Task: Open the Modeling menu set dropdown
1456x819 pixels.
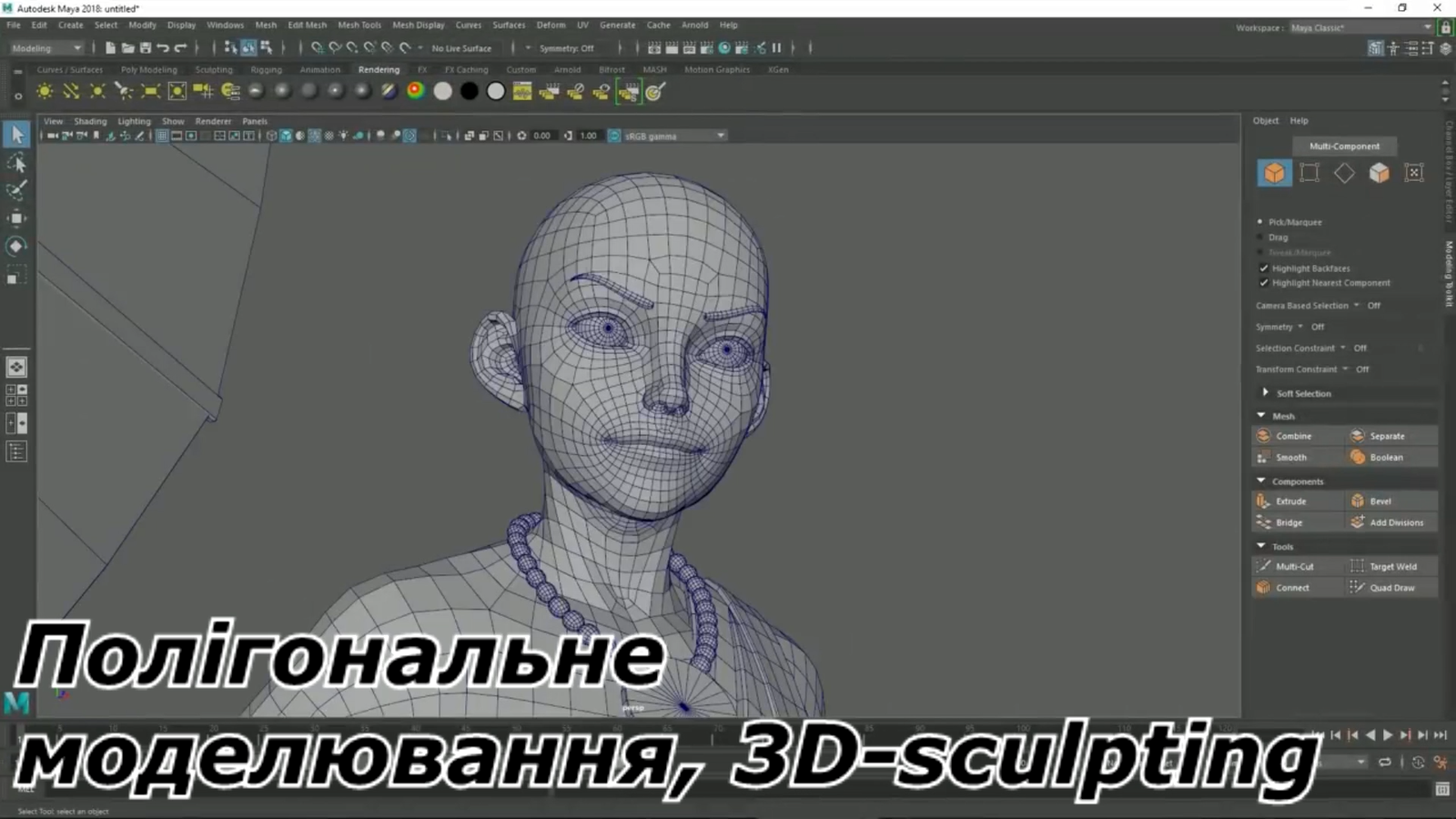Action: point(46,48)
